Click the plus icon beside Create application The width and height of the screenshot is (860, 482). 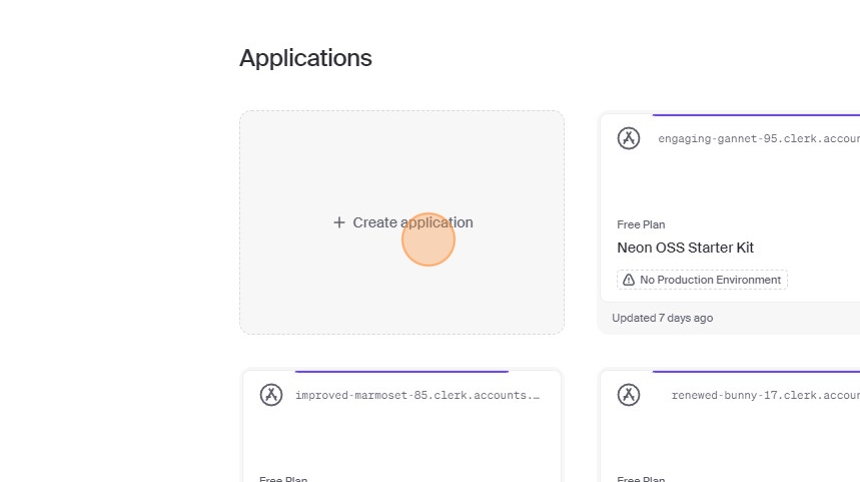click(339, 223)
